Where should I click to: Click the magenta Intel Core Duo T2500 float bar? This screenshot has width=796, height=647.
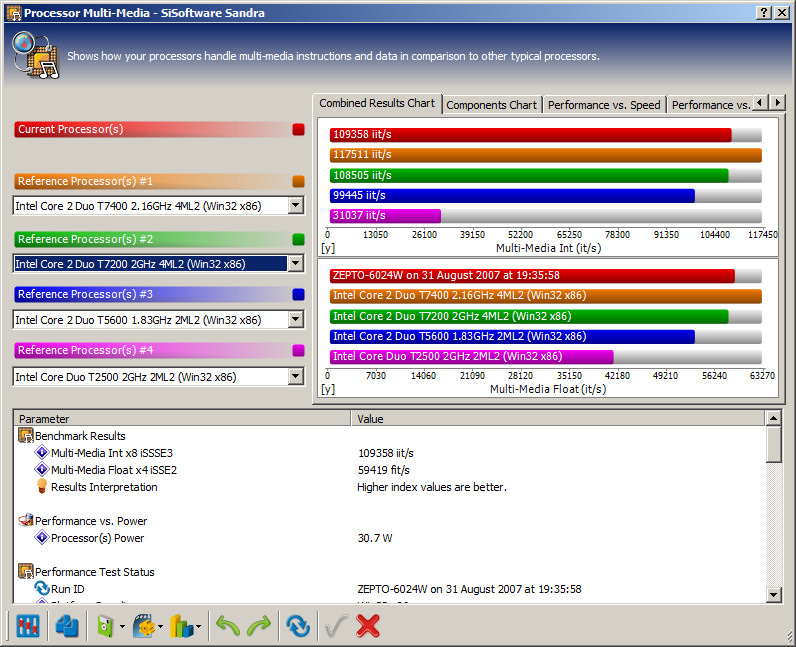(472, 357)
